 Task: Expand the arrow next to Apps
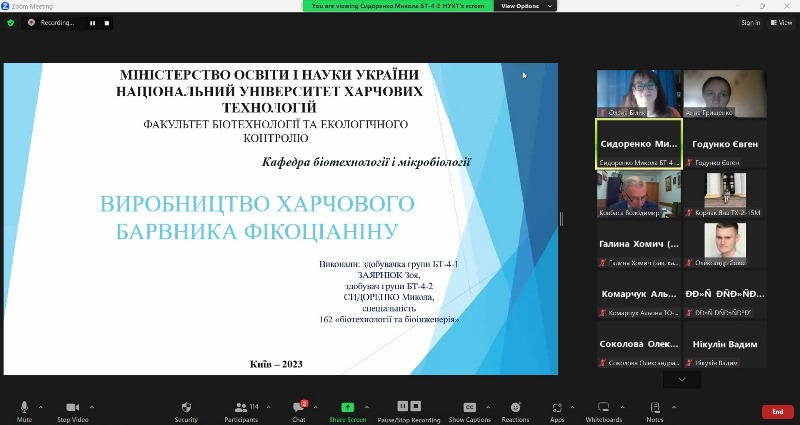(572, 407)
